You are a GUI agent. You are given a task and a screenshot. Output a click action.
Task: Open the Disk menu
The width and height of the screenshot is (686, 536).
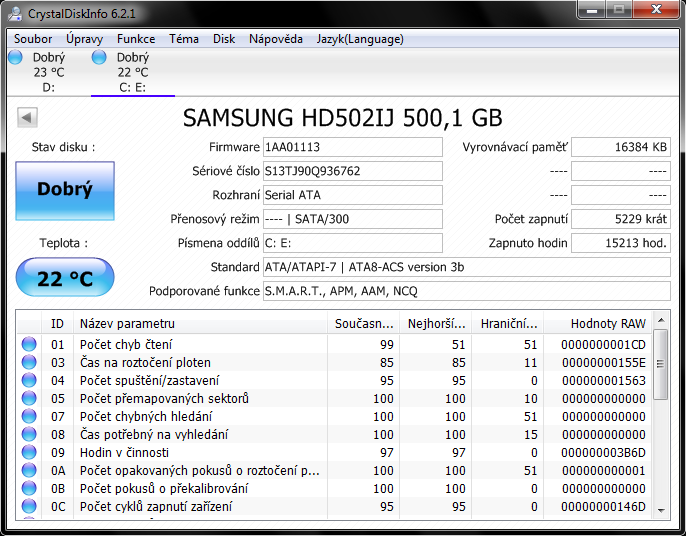(x=224, y=39)
